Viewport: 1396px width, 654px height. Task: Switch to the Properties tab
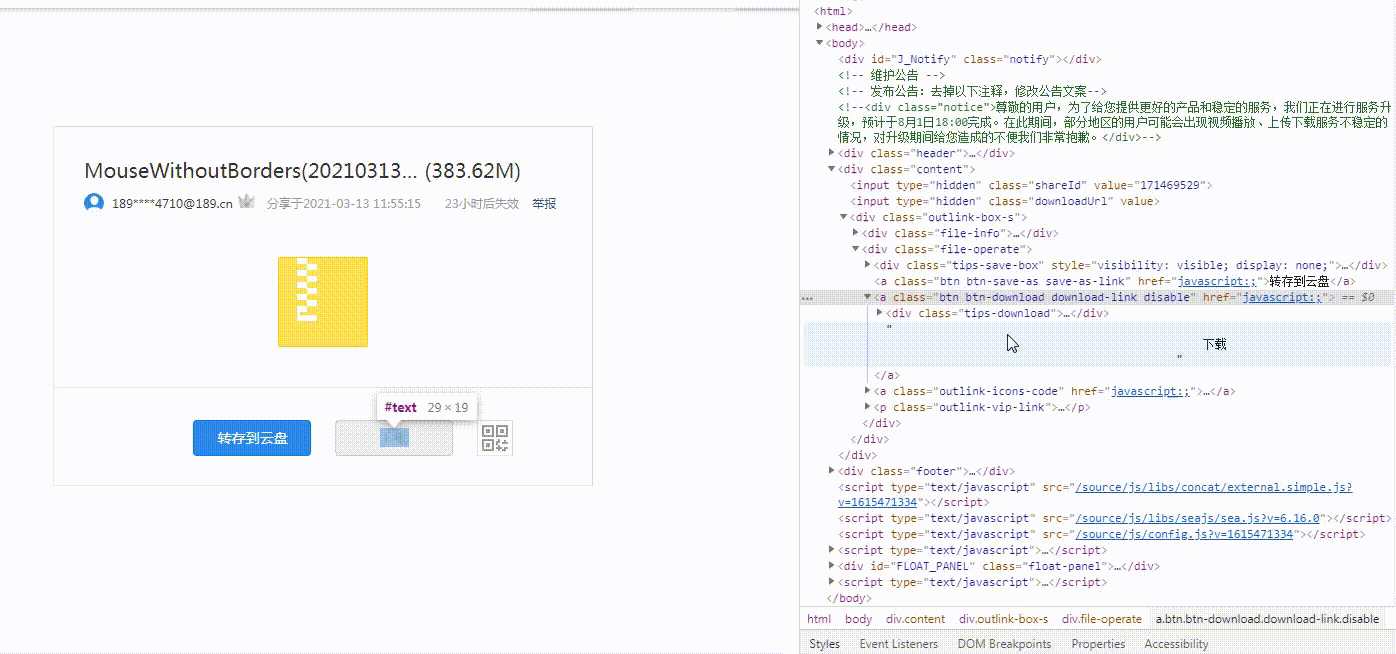coord(1098,644)
